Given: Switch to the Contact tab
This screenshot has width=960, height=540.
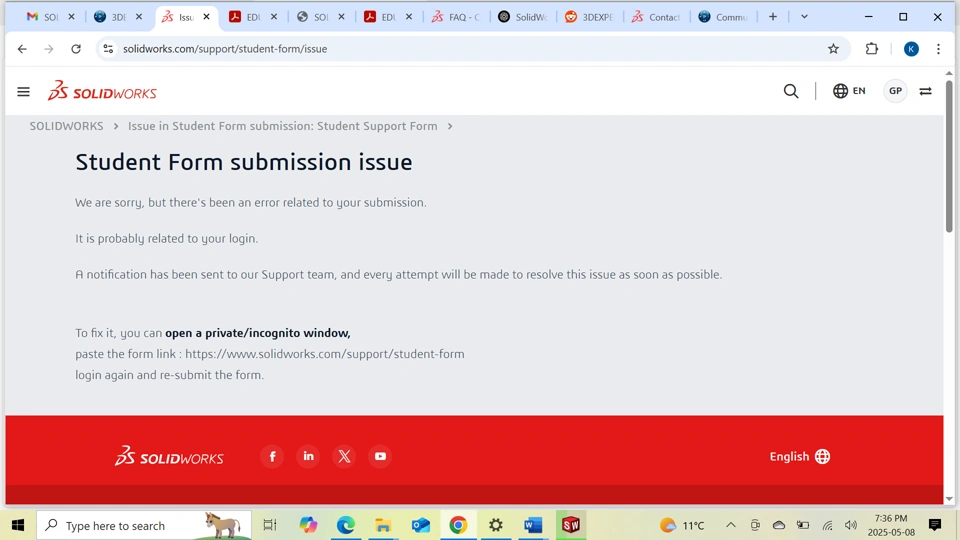Looking at the screenshot, I should [656, 17].
